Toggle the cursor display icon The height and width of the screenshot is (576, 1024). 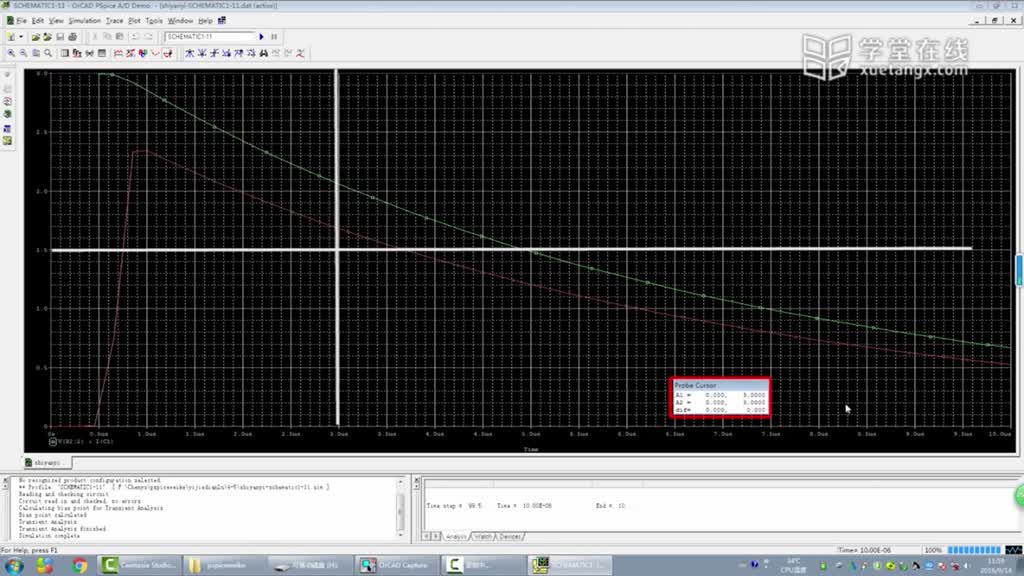point(168,54)
